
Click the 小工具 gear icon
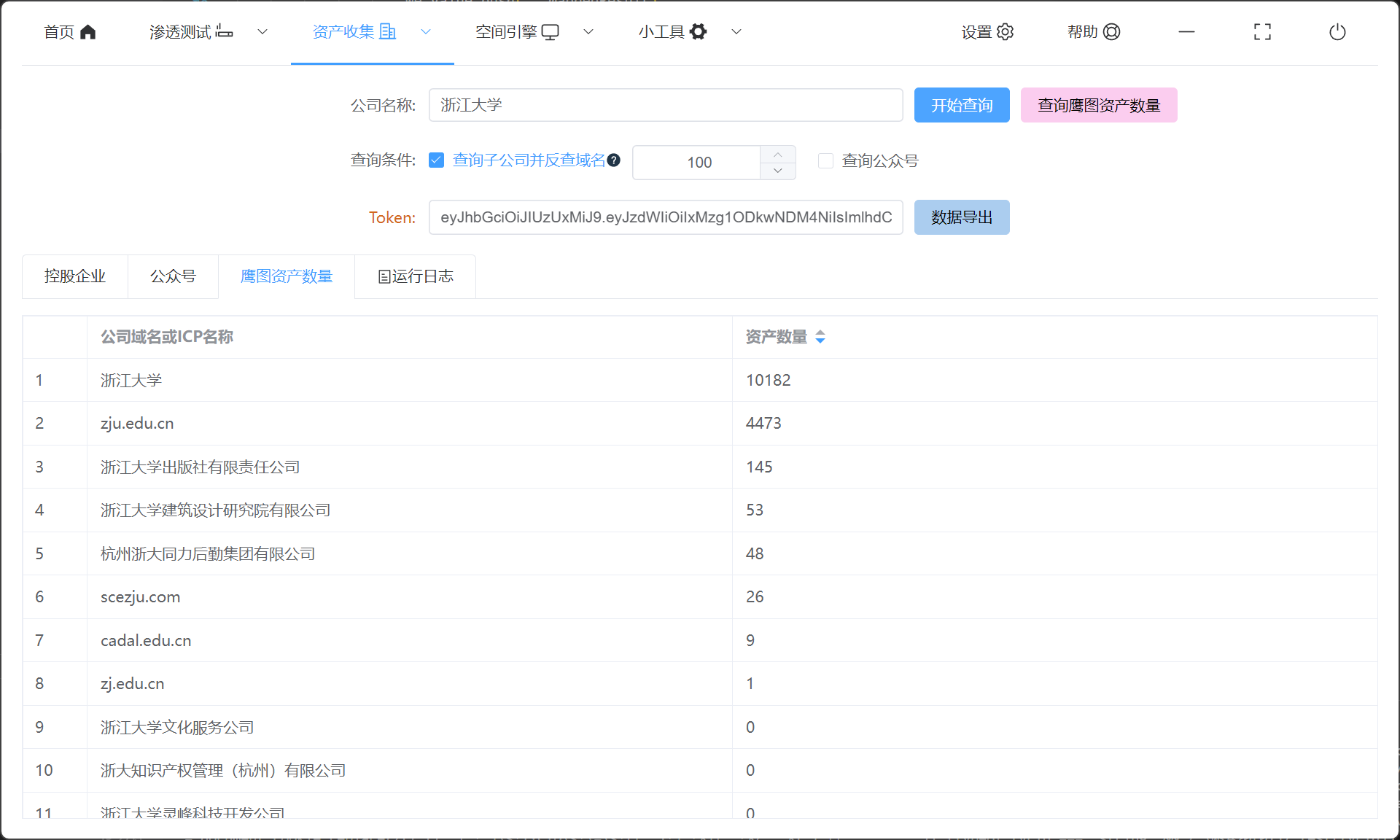(x=699, y=32)
